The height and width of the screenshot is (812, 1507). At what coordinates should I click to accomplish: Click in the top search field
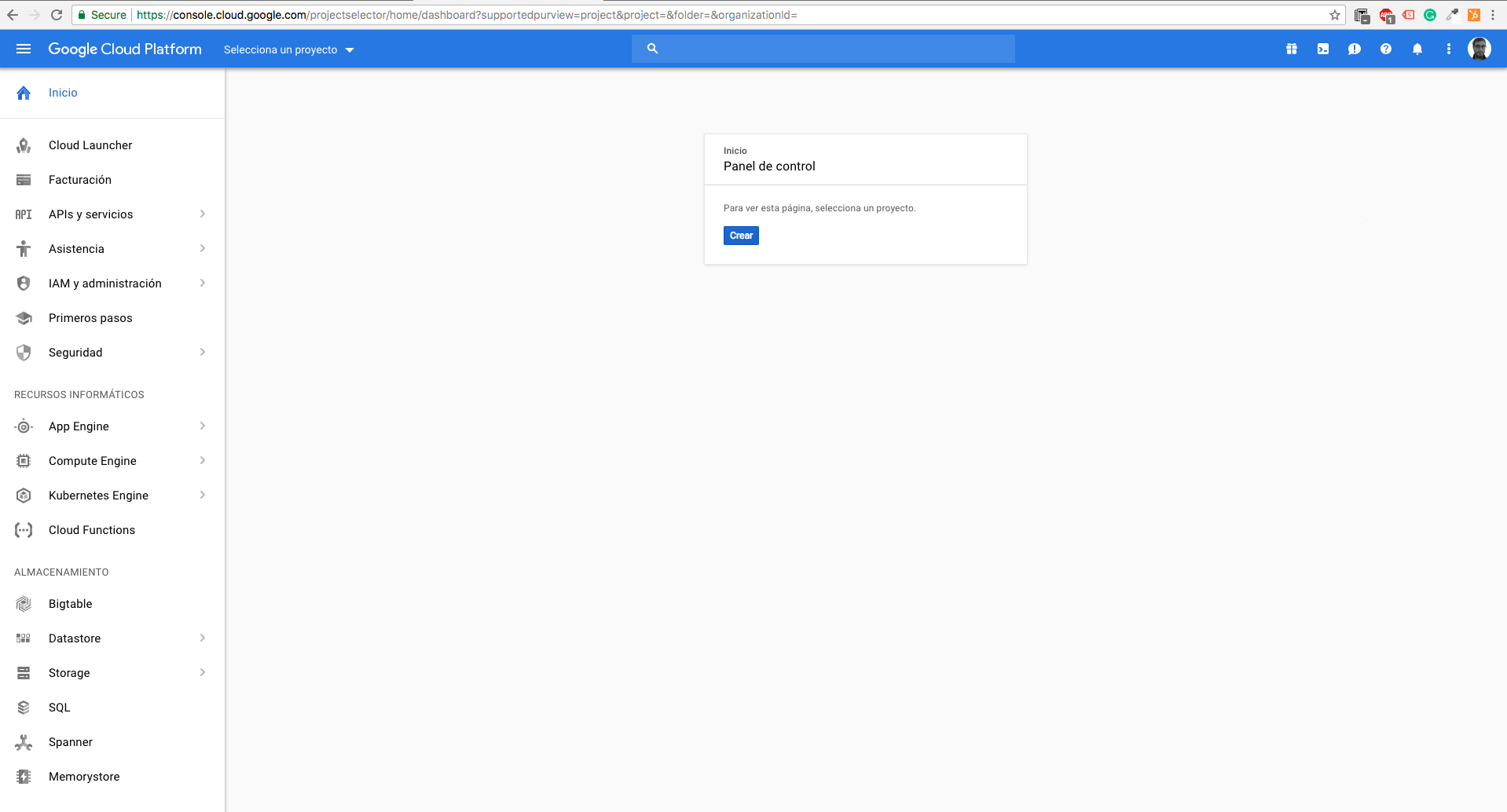pos(823,49)
